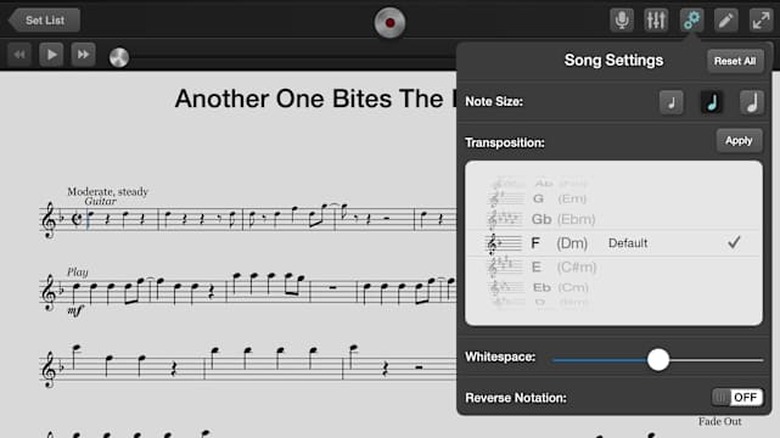Viewport: 780px width, 438px height.
Task: Select the pencil annotation tool
Action: coord(726,19)
